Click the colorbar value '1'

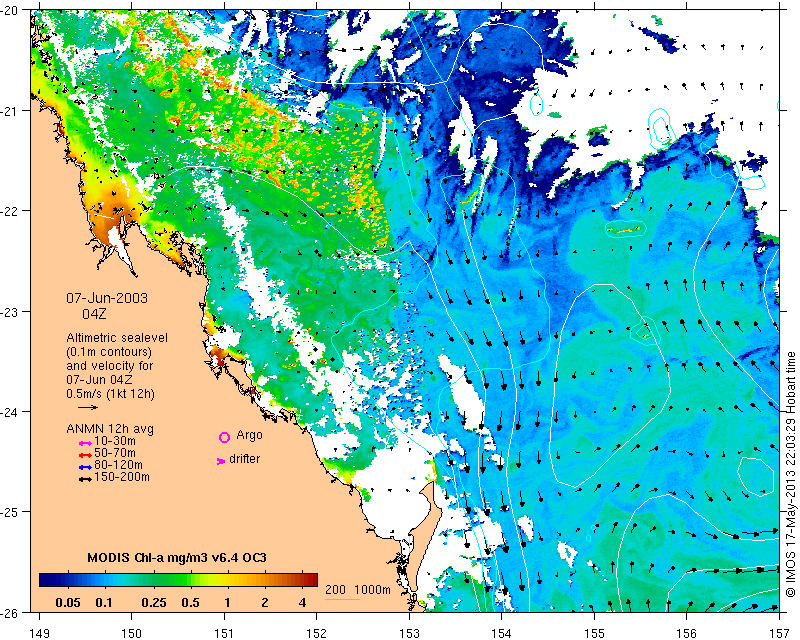[227, 603]
